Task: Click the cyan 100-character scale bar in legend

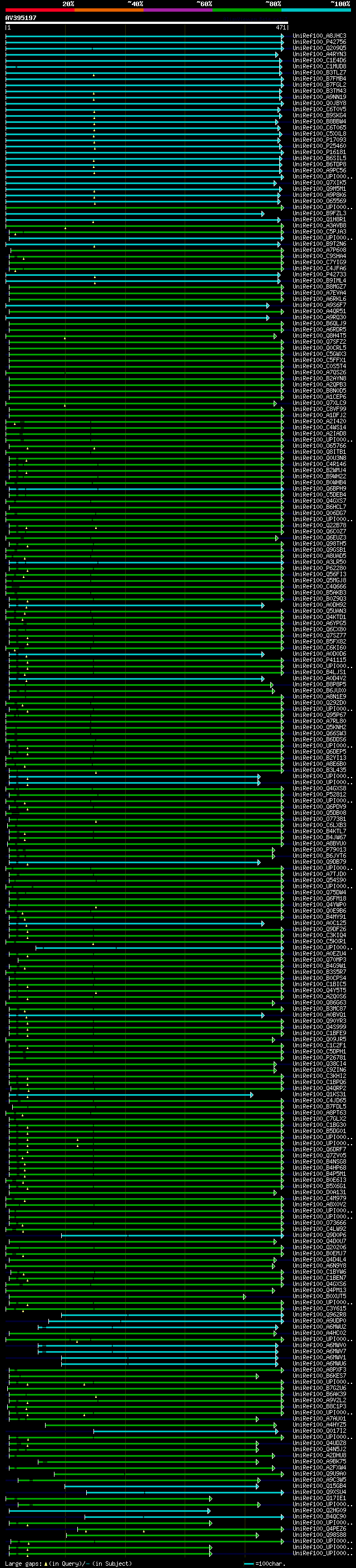Action: pyautogui.click(x=248, y=1563)
